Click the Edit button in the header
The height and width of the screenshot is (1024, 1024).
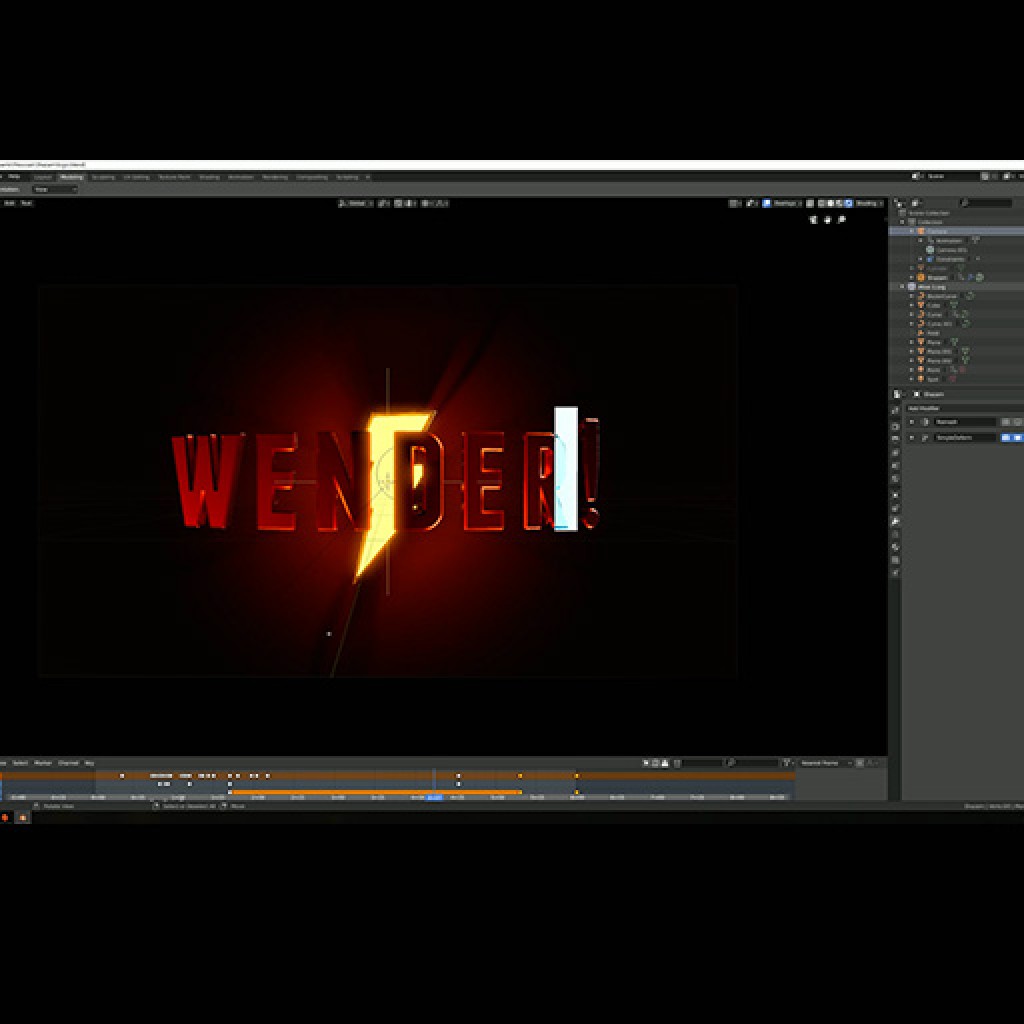click(11, 203)
